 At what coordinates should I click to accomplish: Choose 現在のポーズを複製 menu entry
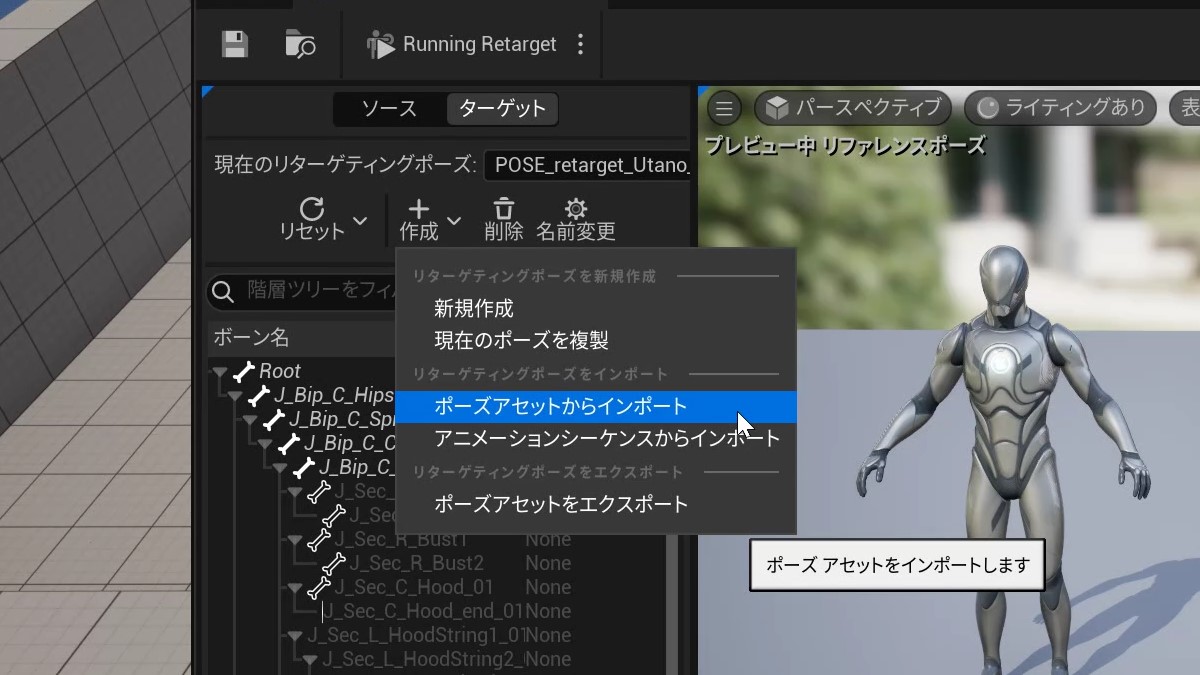click(x=521, y=340)
